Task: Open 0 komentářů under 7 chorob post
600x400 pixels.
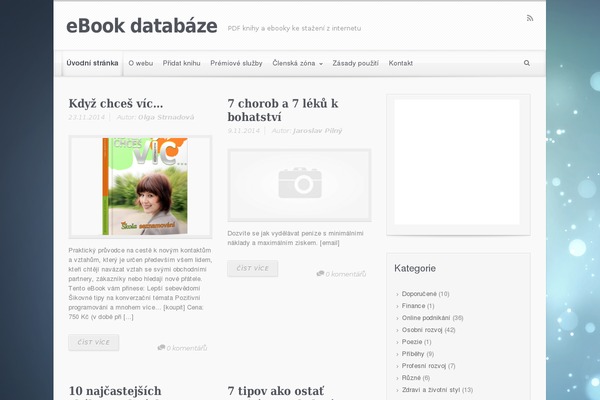Action: coord(346,274)
